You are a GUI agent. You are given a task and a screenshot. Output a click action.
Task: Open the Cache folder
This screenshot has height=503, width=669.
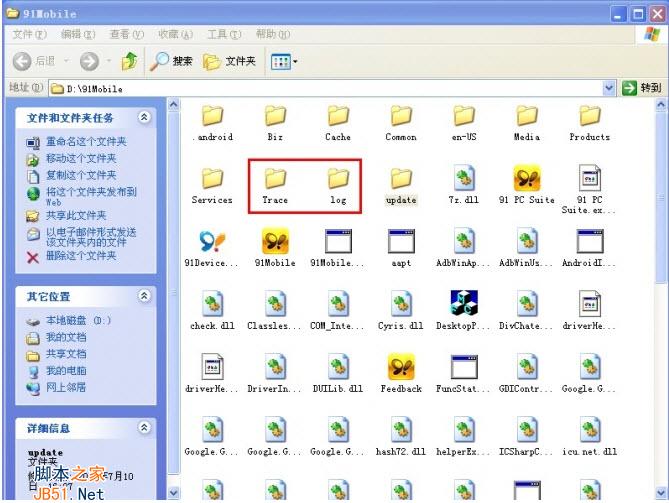[338, 123]
